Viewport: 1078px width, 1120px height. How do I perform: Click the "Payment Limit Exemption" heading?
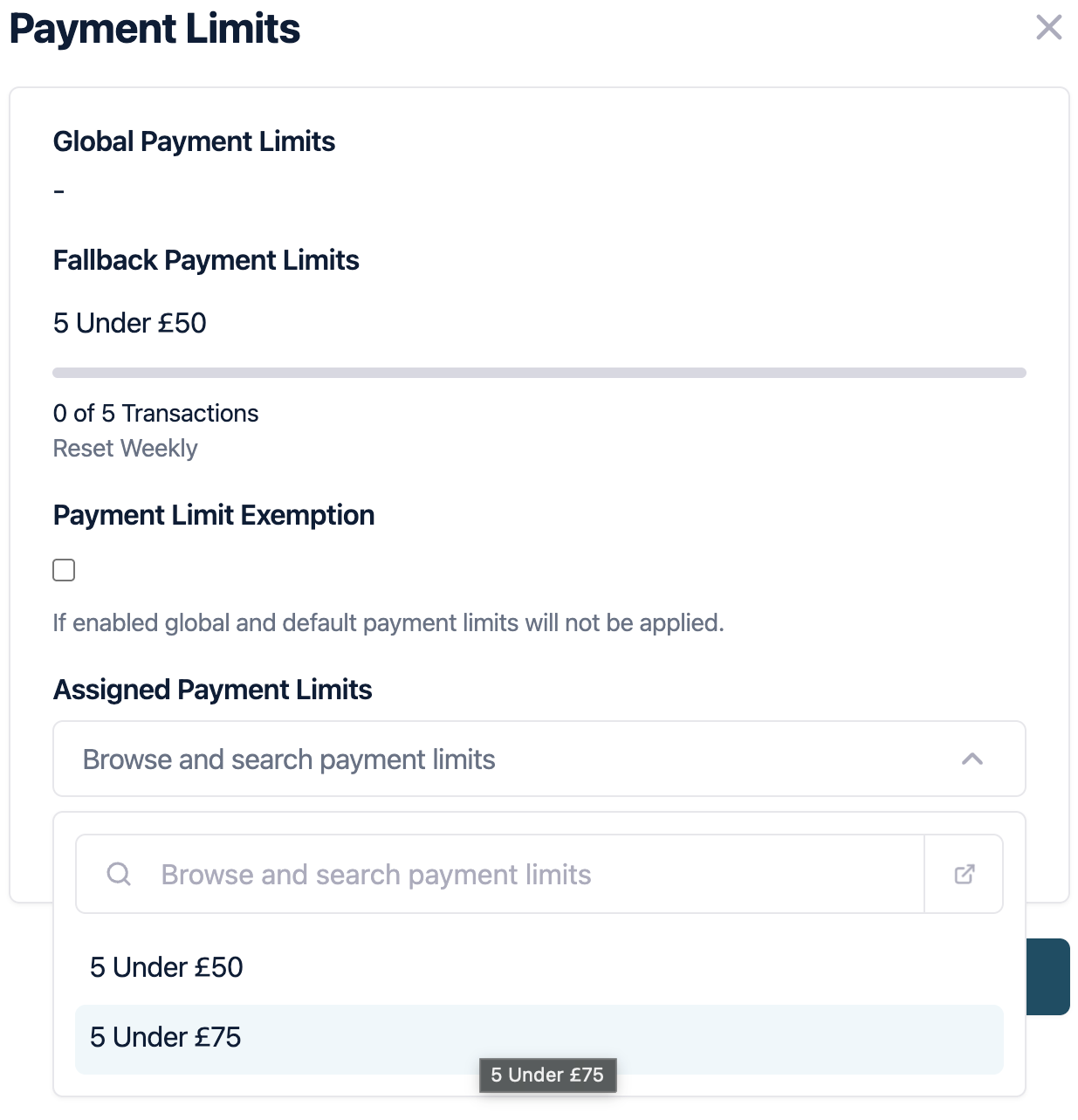tap(214, 515)
